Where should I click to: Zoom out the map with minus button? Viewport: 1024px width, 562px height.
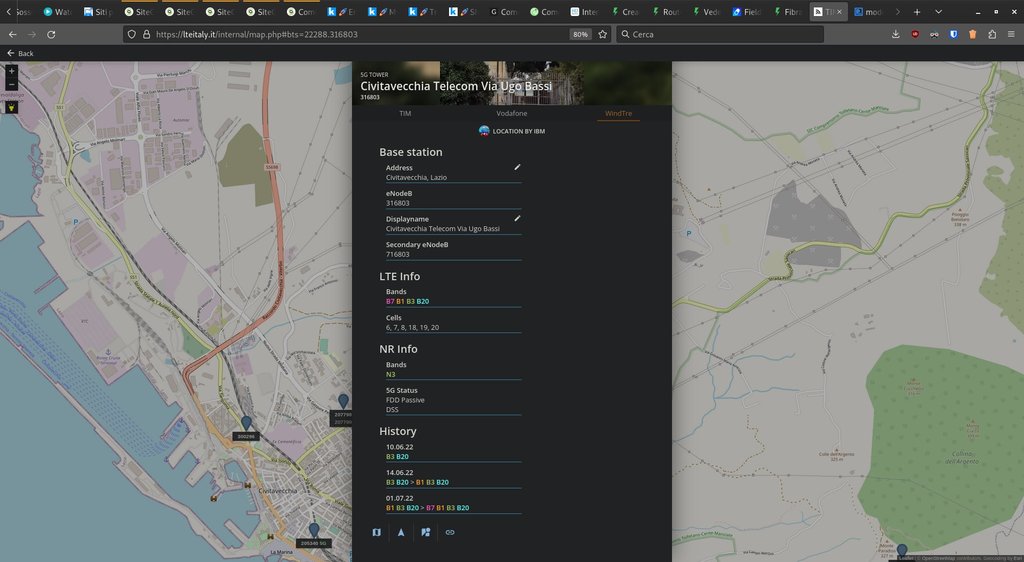pos(11,84)
